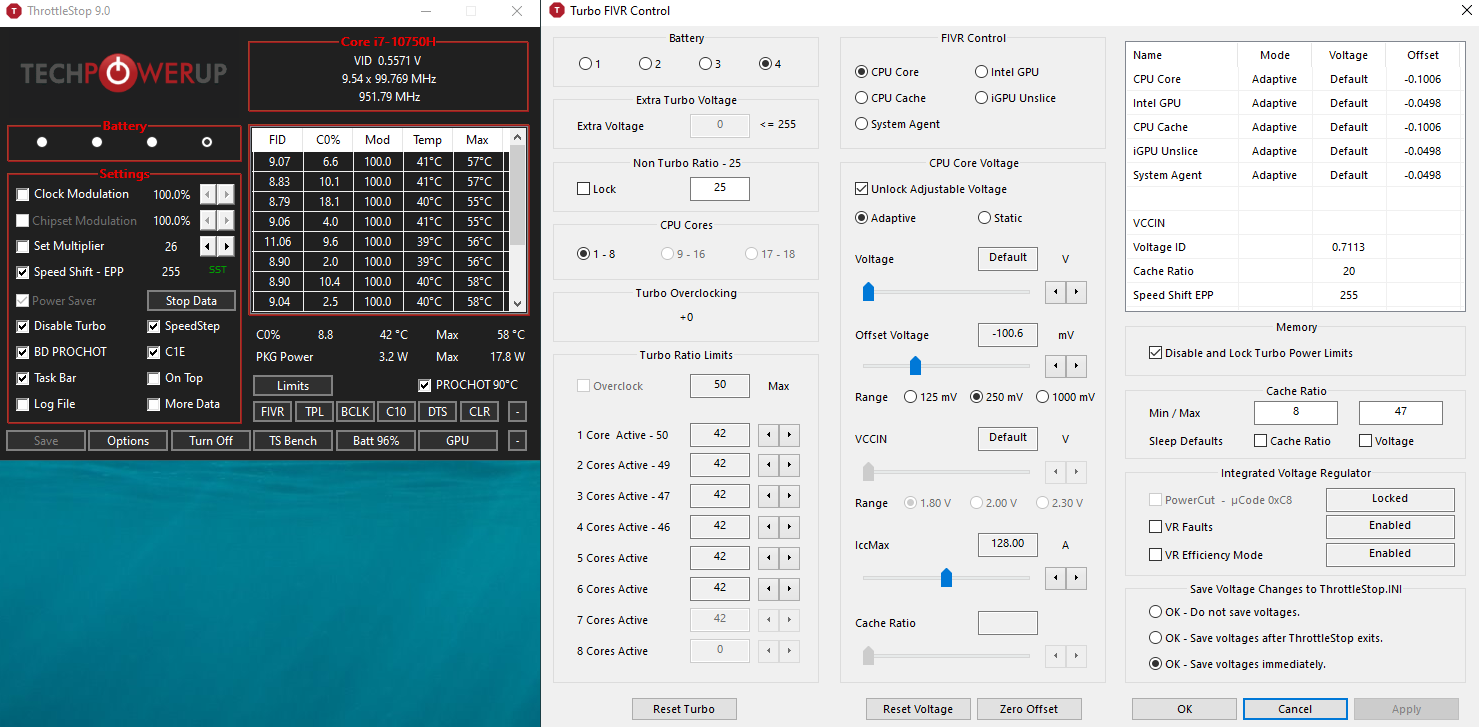Toggle the SpeedStep checkbox
Image resolution: width=1479 pixels, height=727 pixels.
coord(154,326)
